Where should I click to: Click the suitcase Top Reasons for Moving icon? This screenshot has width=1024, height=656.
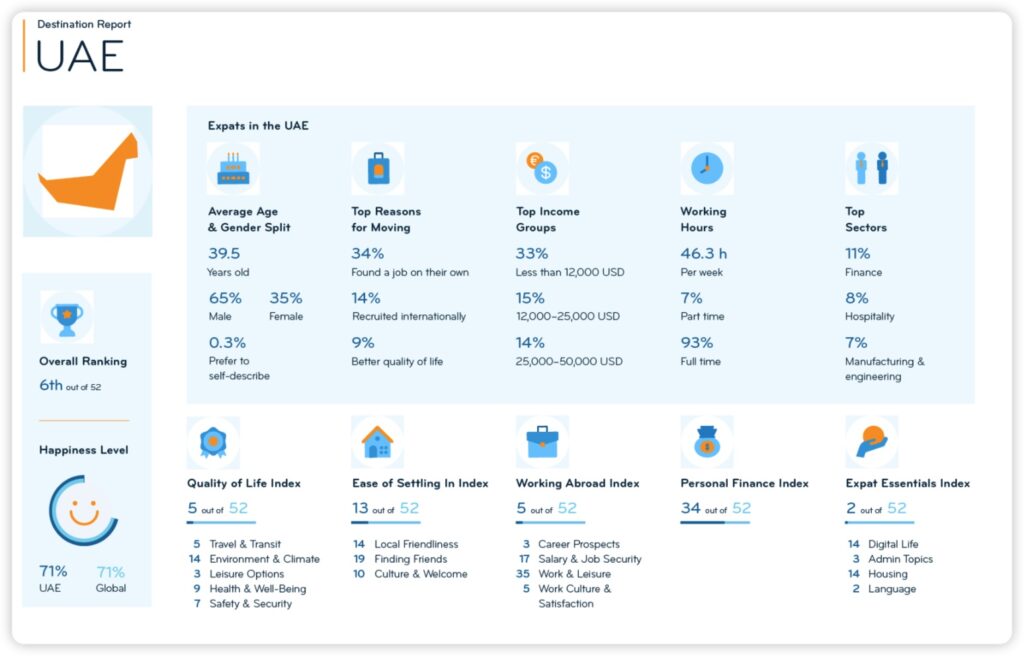click(x=378, y=168)
